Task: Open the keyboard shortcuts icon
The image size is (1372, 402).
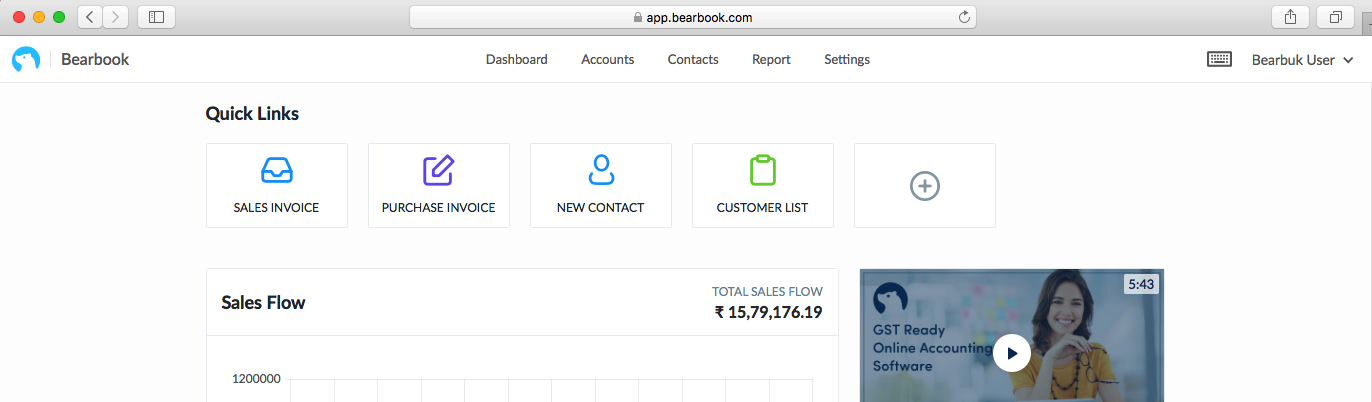Action: (1219, 60)
